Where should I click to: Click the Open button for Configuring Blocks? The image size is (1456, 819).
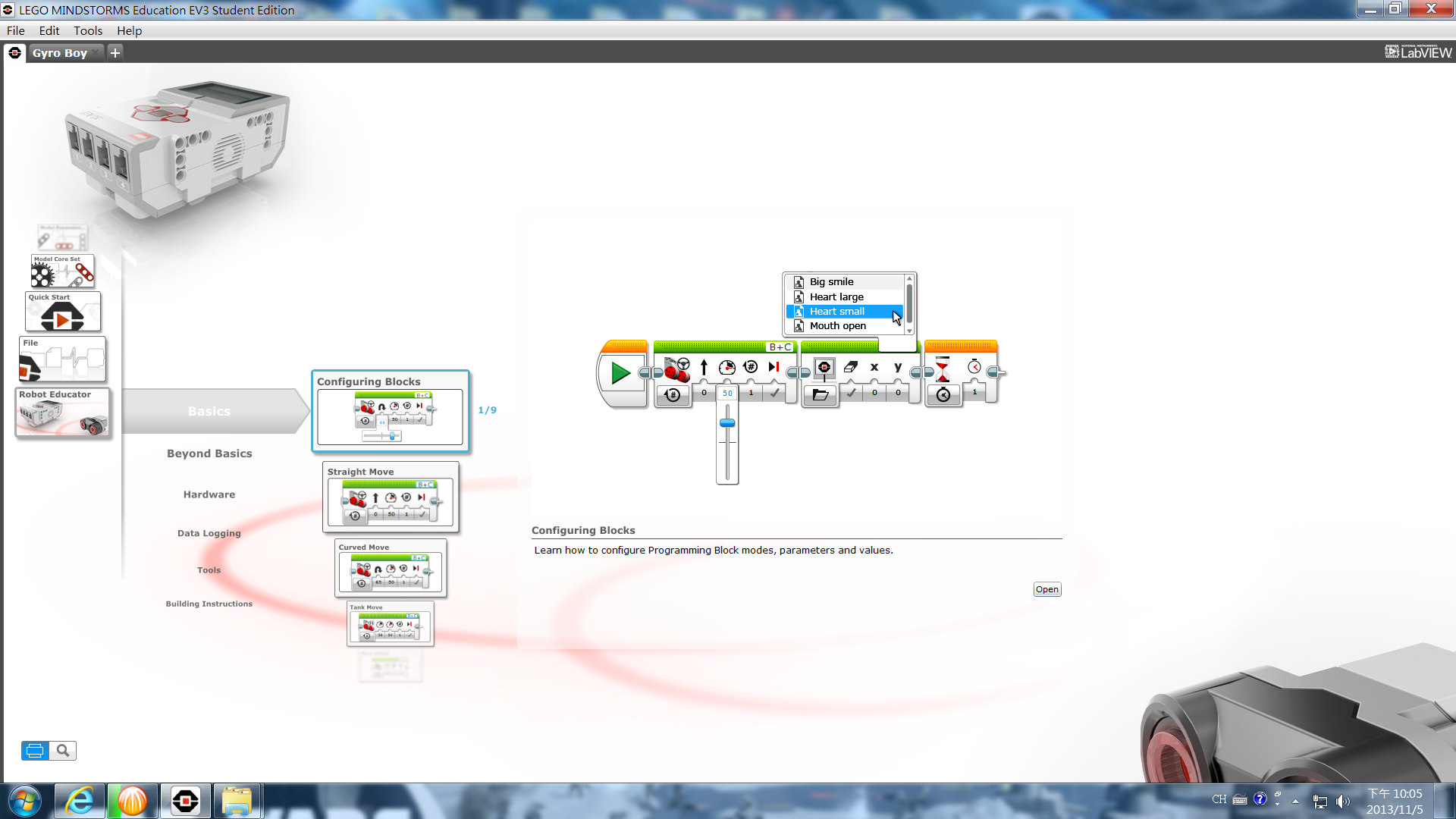pos(1047,589)
